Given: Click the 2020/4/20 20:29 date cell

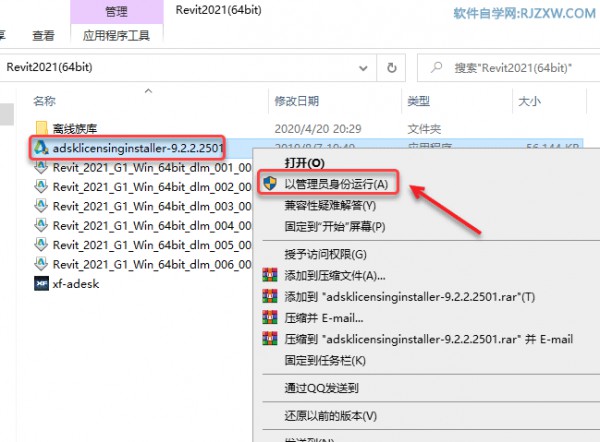Looking at the screenshot, I should (318, 129).
